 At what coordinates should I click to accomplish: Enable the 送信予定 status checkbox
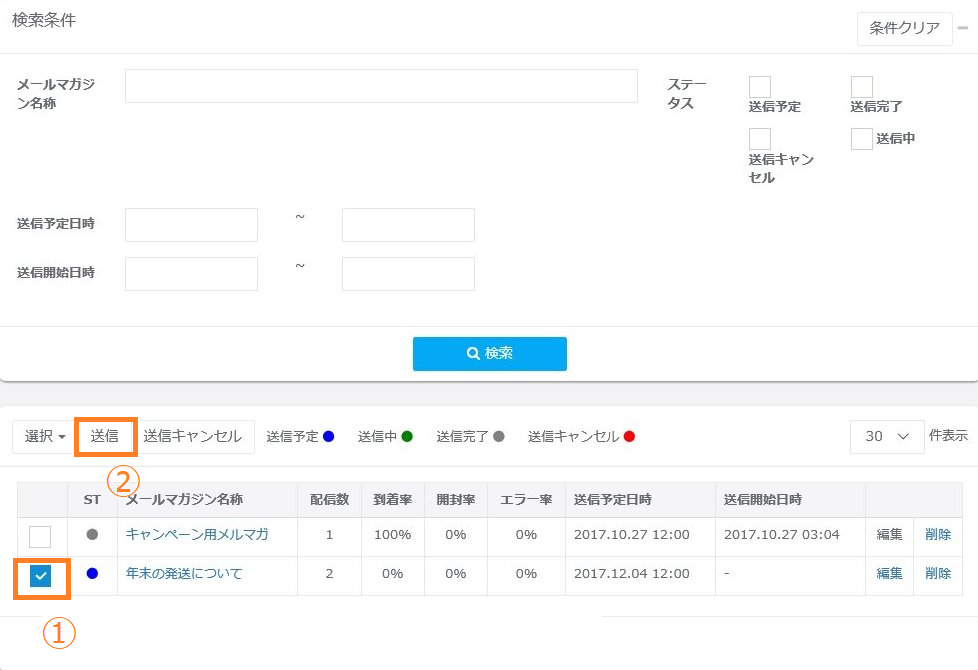tap(760, 87)
